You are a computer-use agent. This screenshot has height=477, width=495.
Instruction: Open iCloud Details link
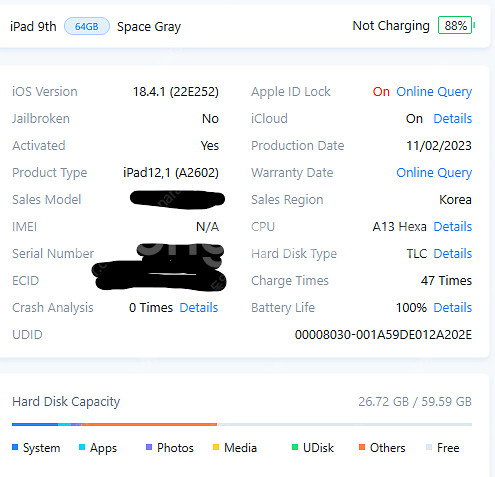coord(453,119)
